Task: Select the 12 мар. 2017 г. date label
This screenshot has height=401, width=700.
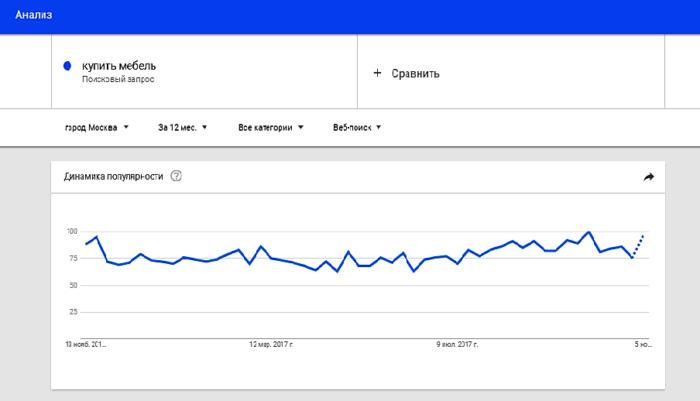Action: [x=274, y=344]
